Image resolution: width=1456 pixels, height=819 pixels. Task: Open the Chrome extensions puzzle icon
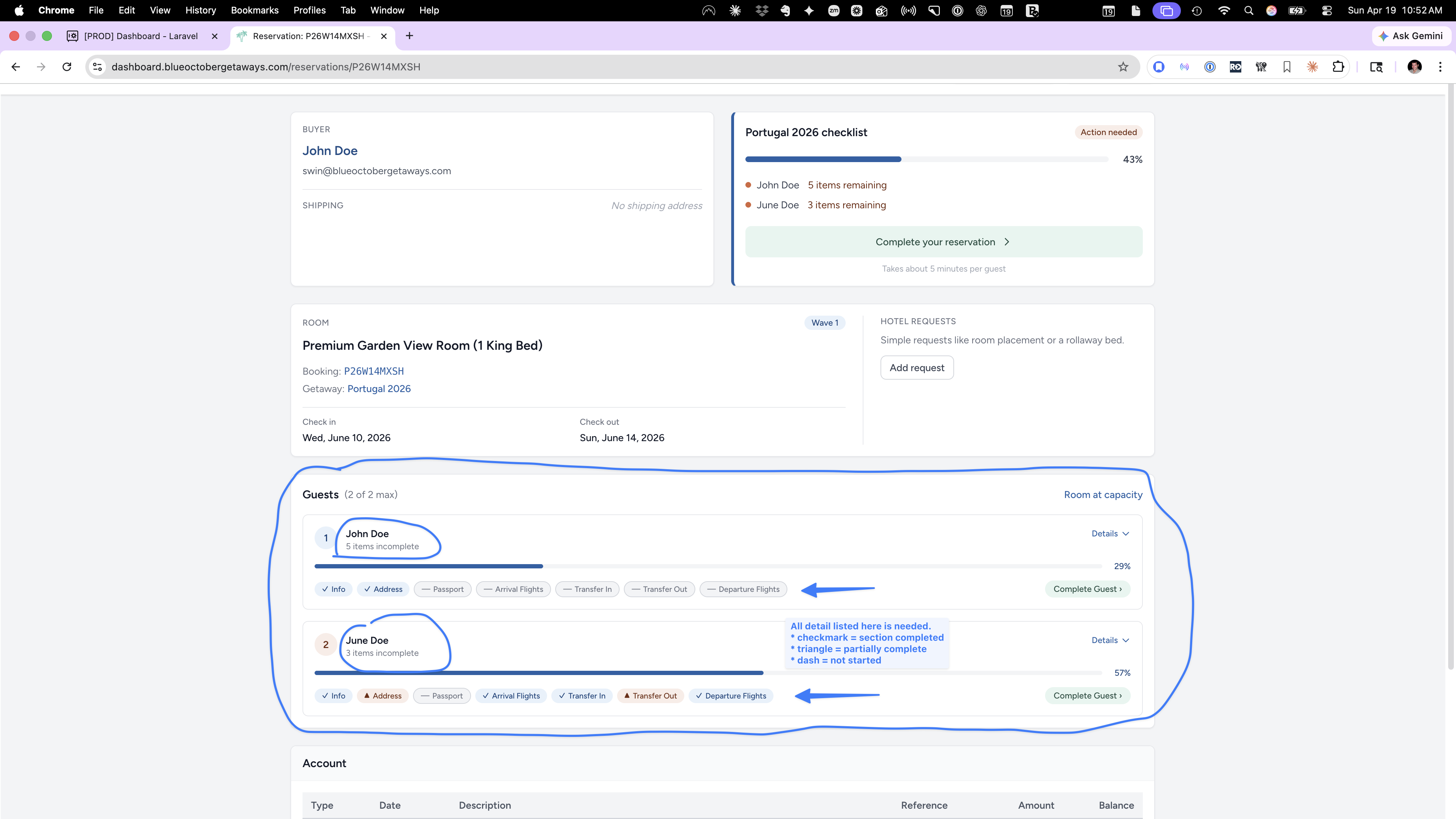pos(1338,67)
